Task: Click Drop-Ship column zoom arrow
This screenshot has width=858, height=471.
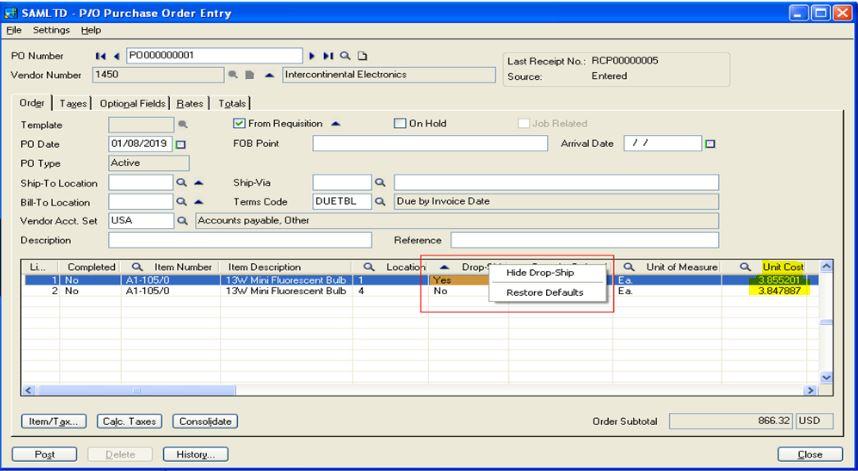Action: point(445,267)
